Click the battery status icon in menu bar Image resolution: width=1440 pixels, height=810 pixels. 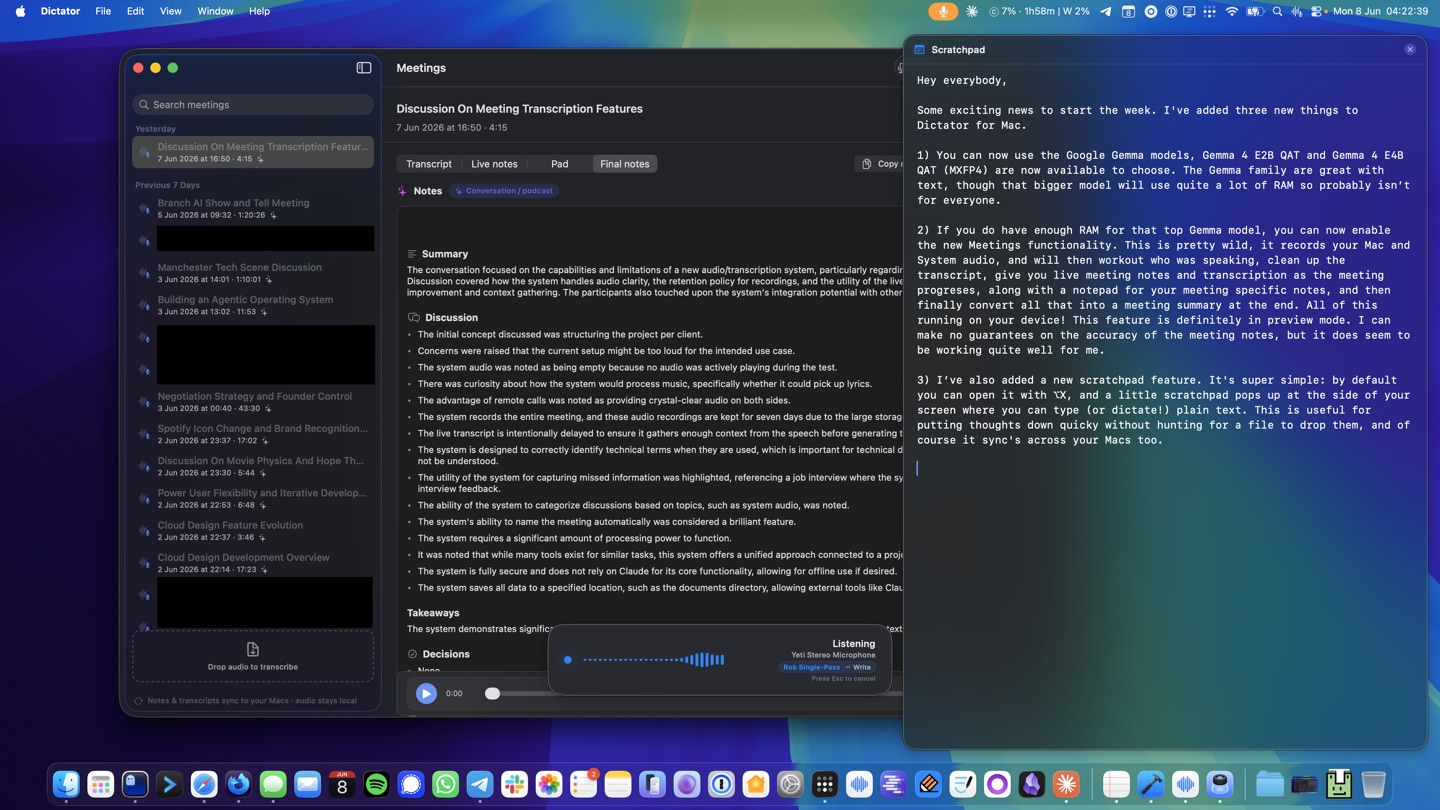tap(1254, 11)
